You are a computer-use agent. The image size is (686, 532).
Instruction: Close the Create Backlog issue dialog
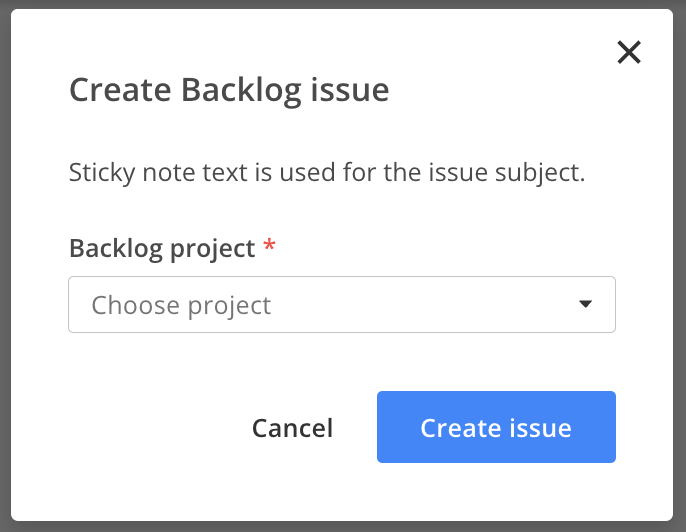click(629, 52)
